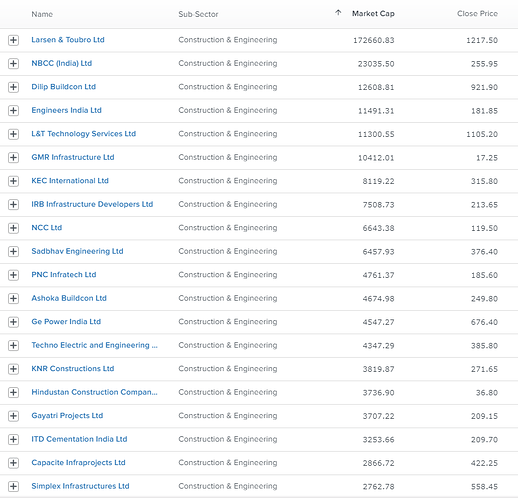Expand the Larsen & Toubro Ltd row

pos(13,40)
